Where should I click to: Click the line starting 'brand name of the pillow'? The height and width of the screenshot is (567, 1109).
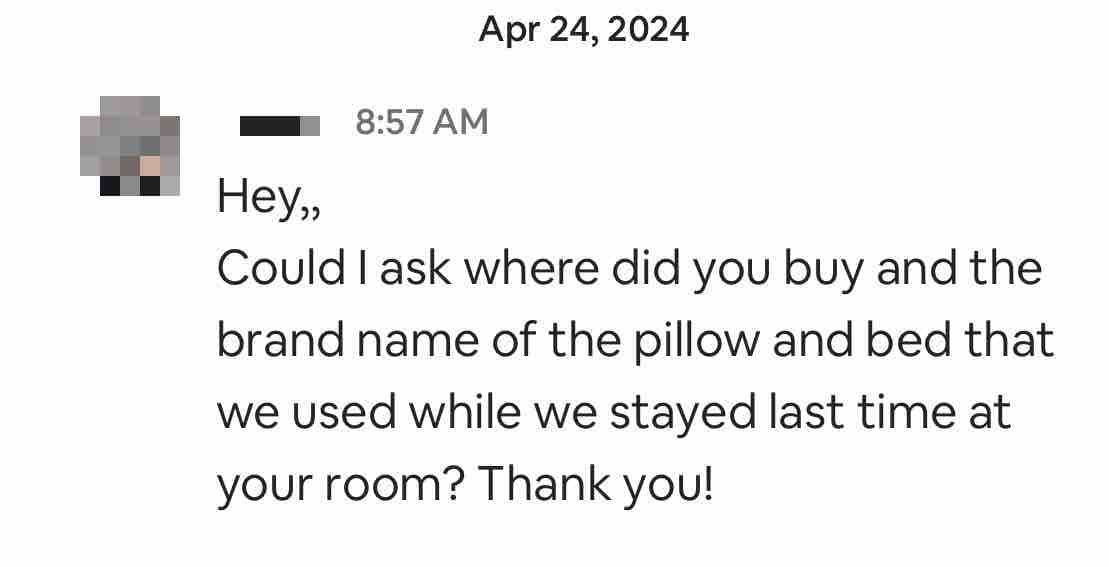tap(635, 341)
